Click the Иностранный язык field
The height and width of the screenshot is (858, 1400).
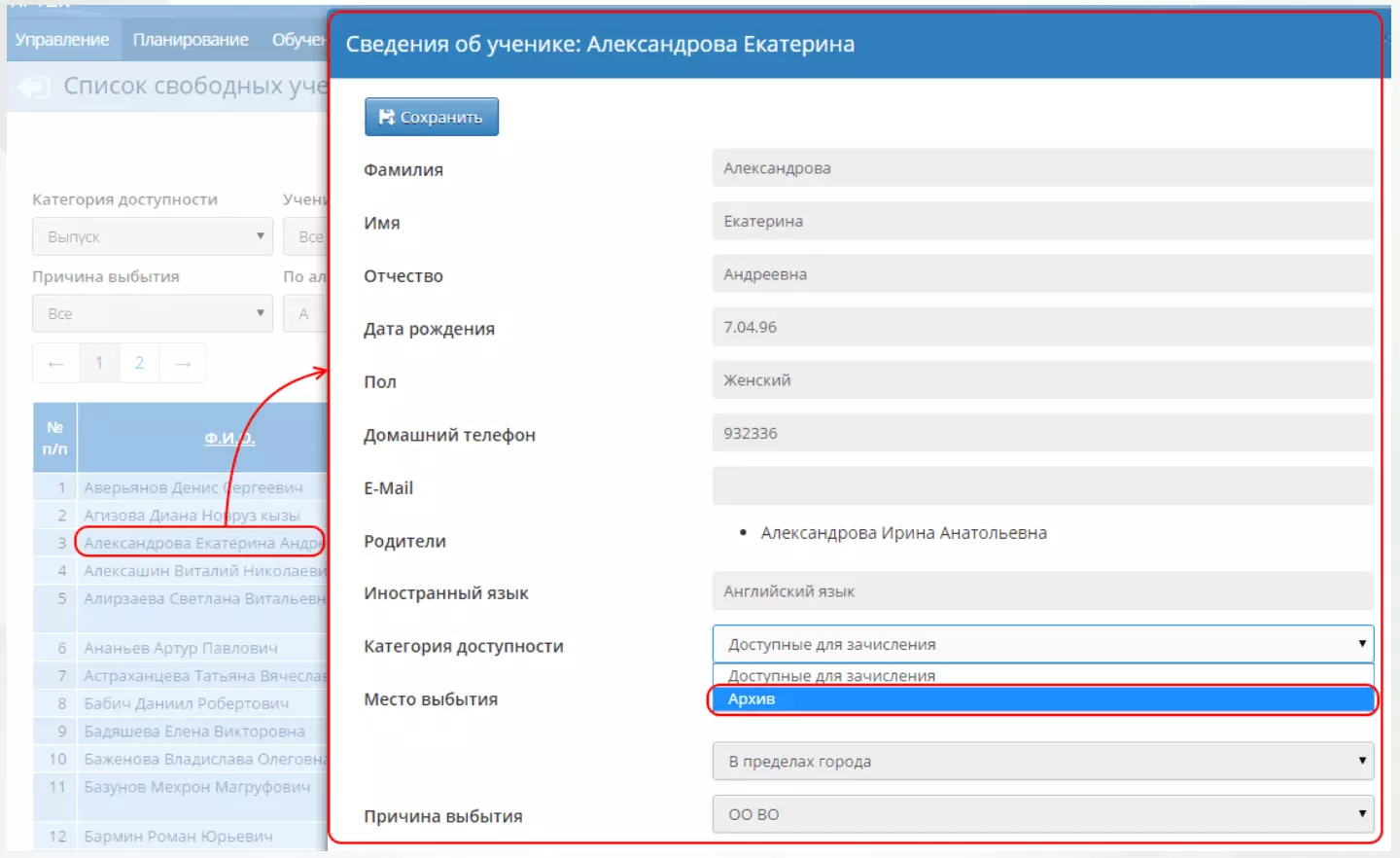pyautogui.click(x=1042, y=591)
